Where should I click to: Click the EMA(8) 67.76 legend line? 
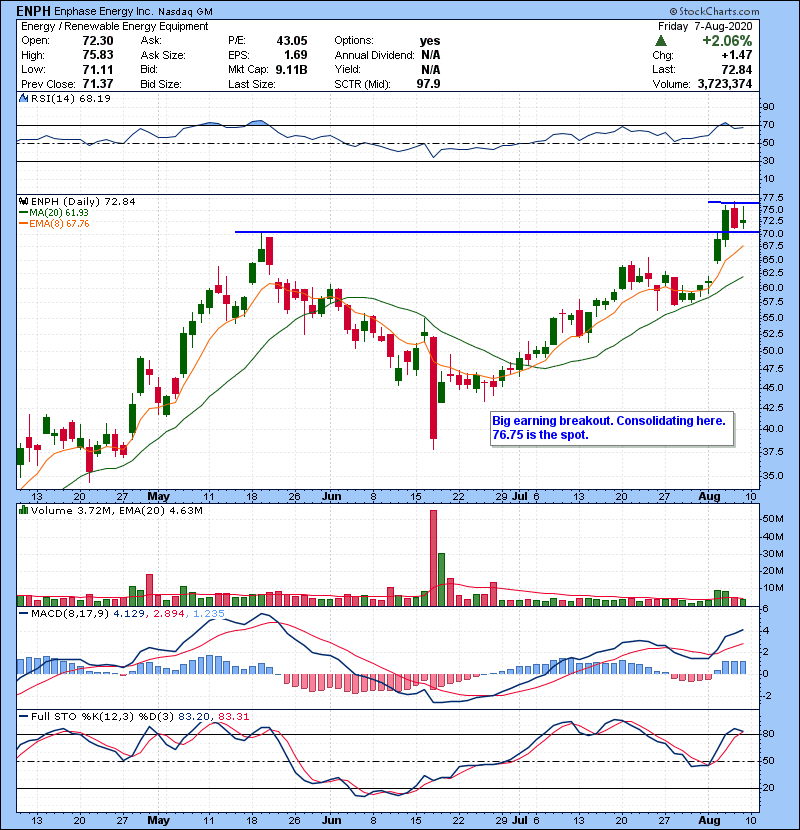pyautogui.click(x=54, y=223)
